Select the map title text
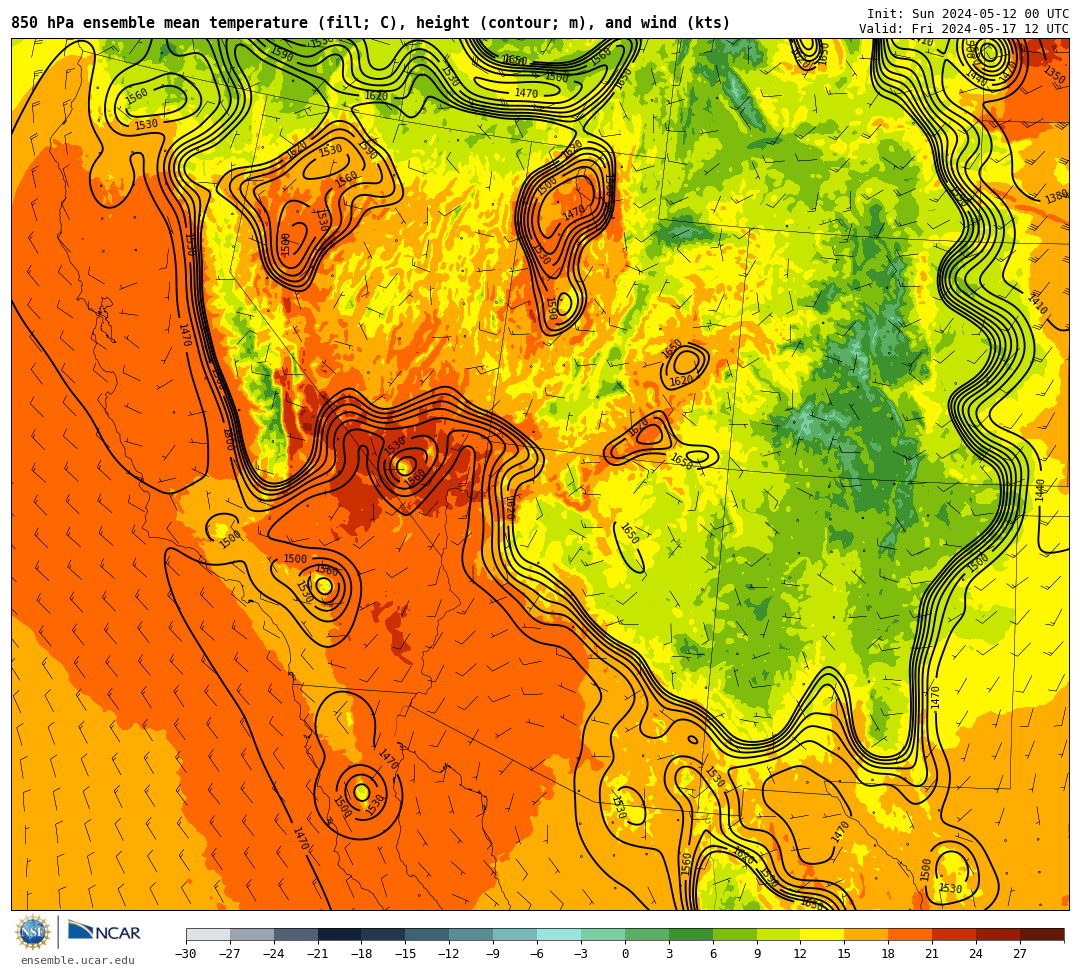Viewport: 1080px width, 973px height. click(x=371, y=23)
